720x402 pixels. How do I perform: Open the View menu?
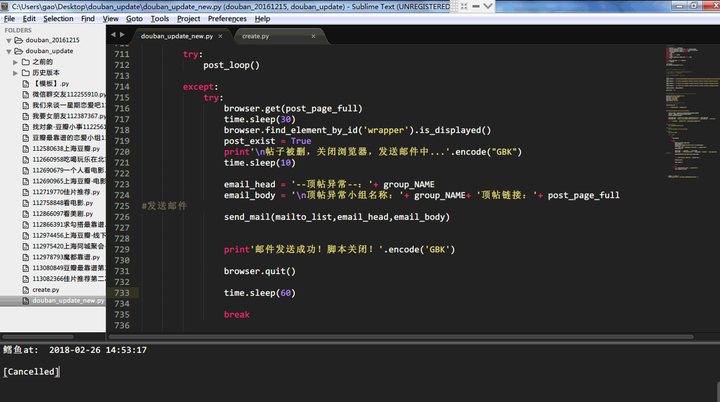(110, 19)
